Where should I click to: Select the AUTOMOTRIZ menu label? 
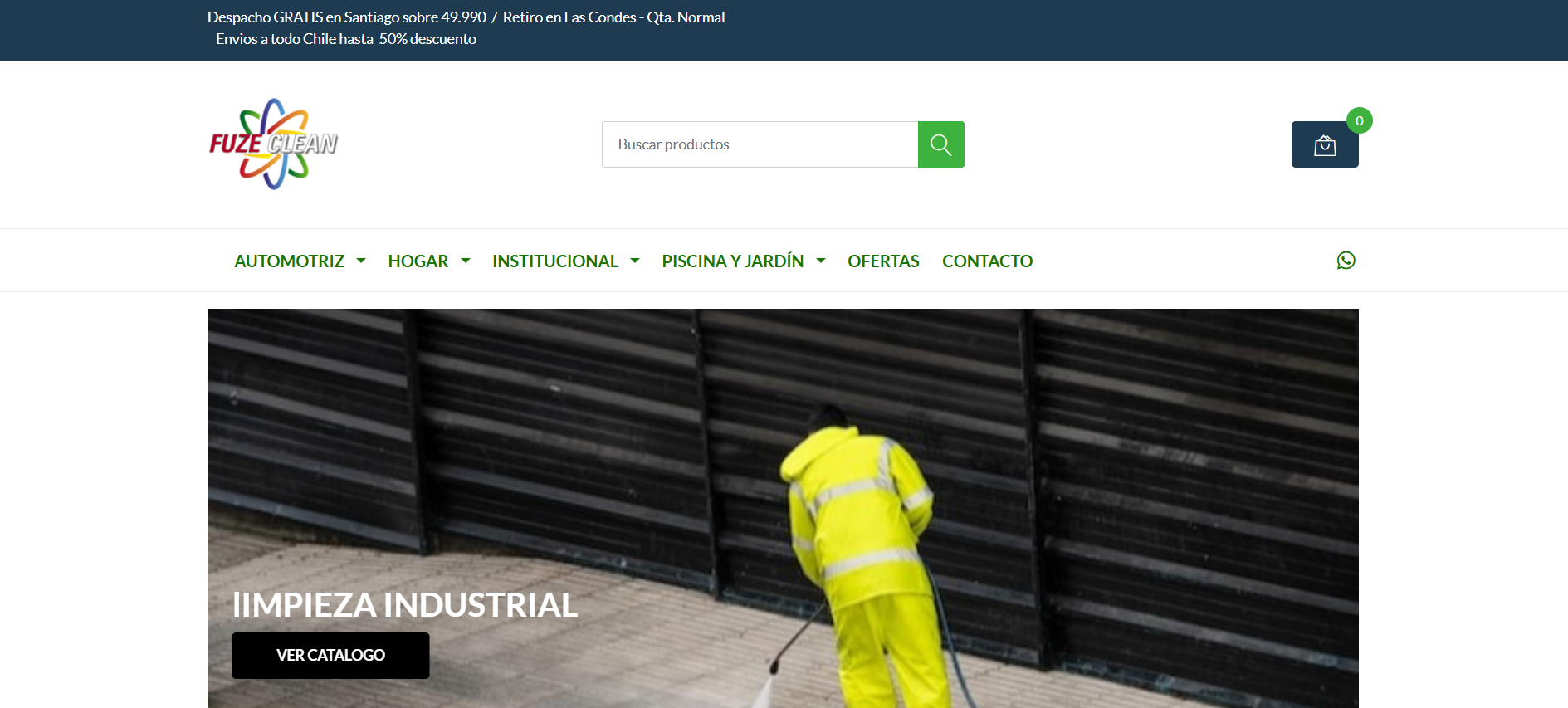(289, 261)
